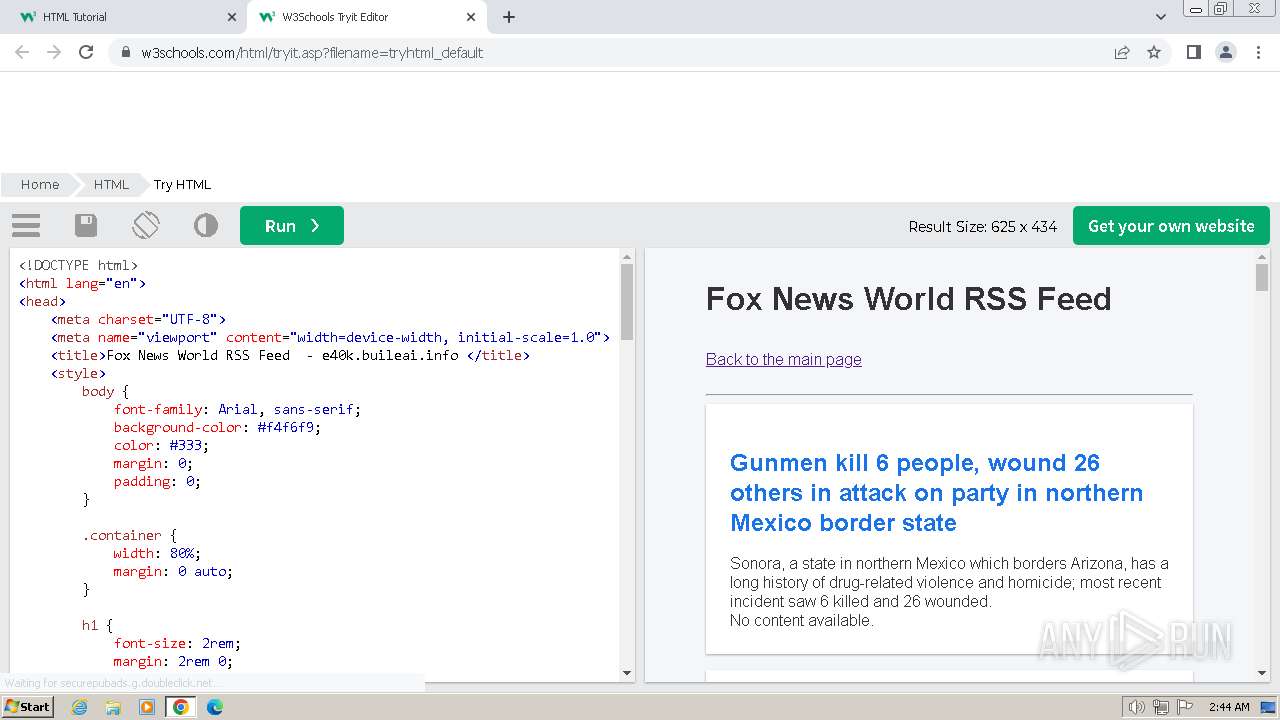Viewport: 1280px width, 720px height.
Task: Open Chrome three-dot menu
Action: (1258, 52)
